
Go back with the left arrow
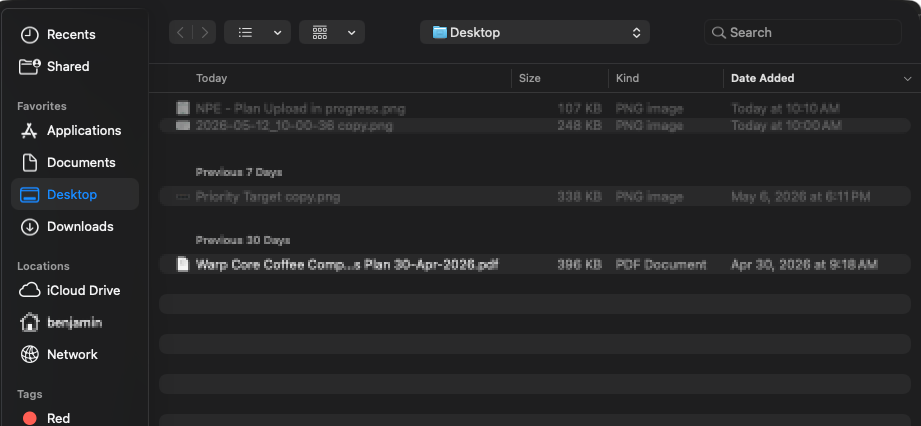pos(180,32)
